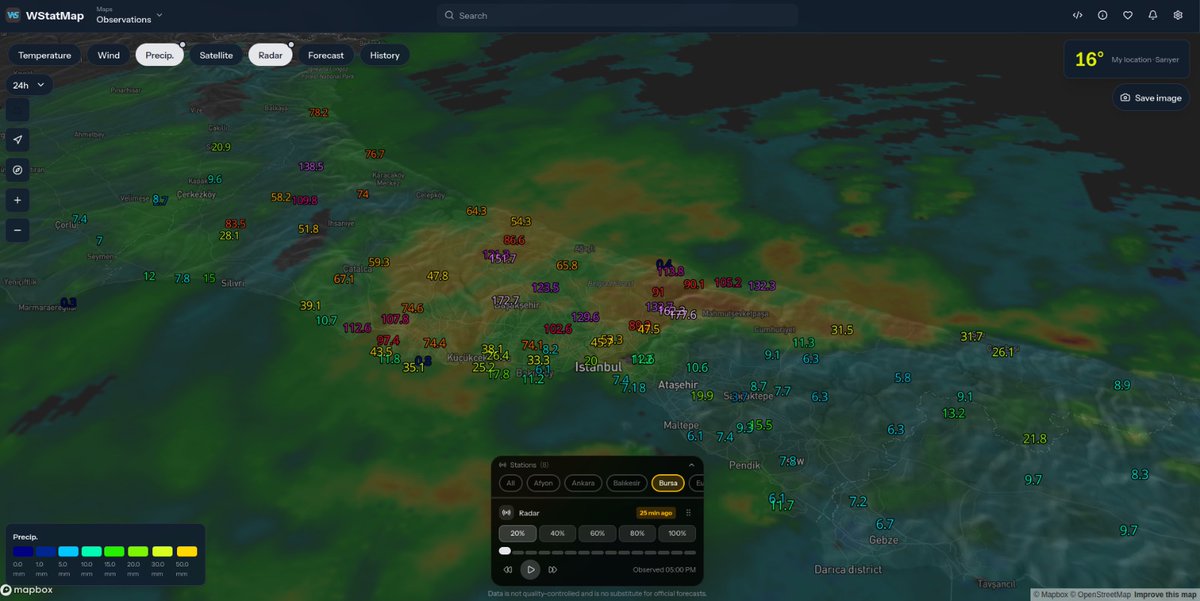Open the notifications bell
Viewport: 1200px width, 601px height.
click(1153, 15)
